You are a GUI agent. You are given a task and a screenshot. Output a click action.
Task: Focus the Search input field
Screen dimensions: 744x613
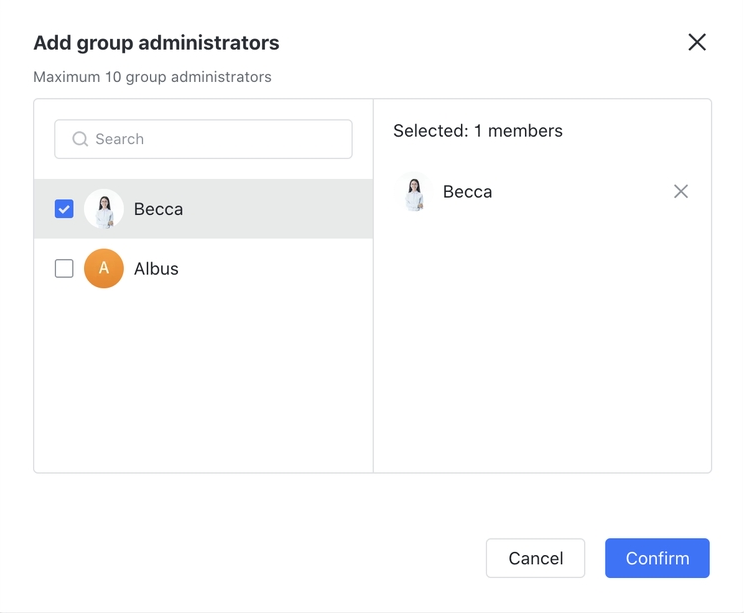[x=220, y=139]
